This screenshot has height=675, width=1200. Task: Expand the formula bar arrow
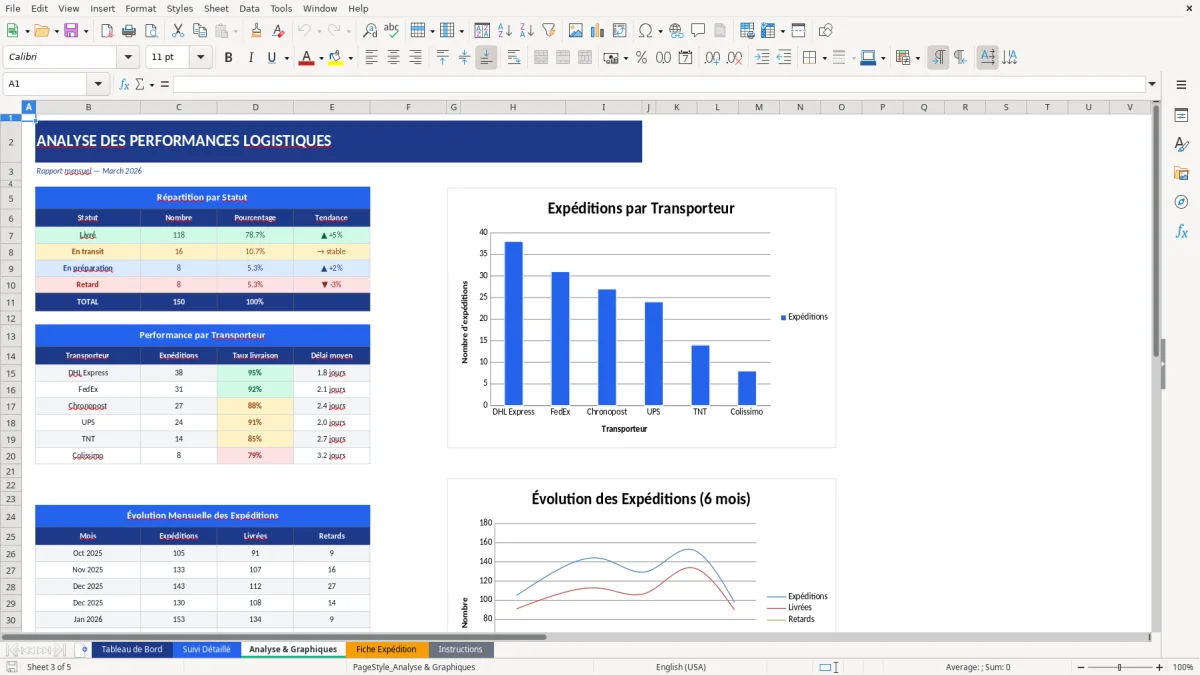pyautogui.click(x=1152, y=84)
